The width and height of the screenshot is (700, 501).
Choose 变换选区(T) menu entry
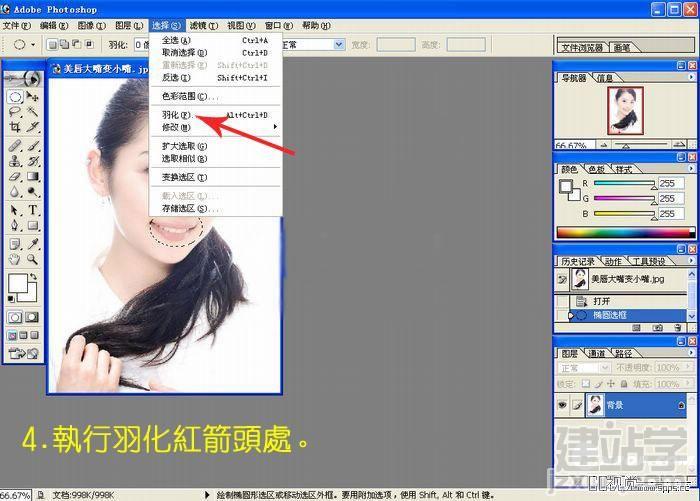(215, 177)
